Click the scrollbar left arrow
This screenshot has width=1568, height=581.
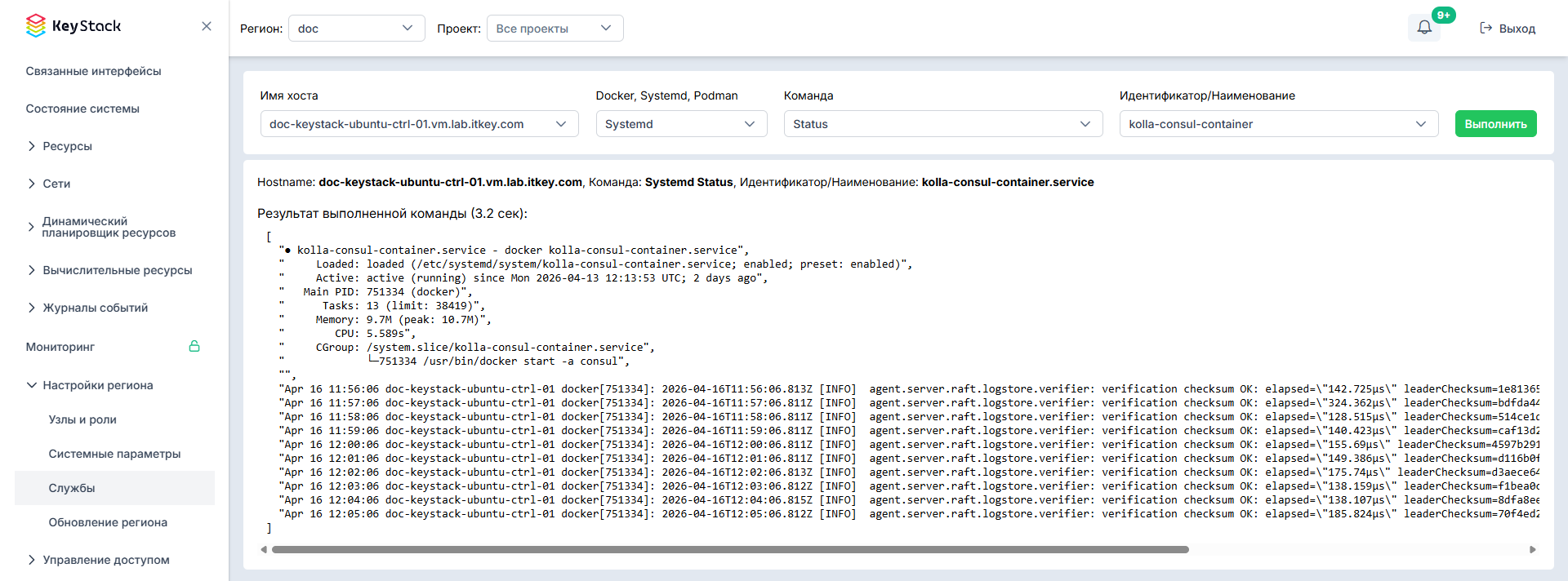pos(264,550)
